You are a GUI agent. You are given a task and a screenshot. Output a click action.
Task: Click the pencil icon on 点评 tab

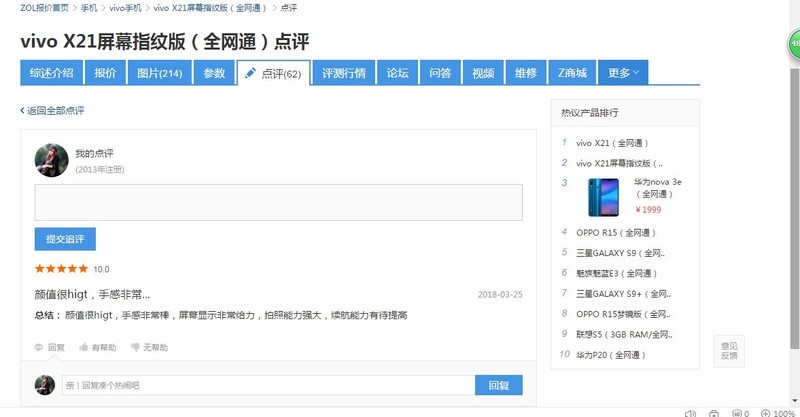pos(250,73)
